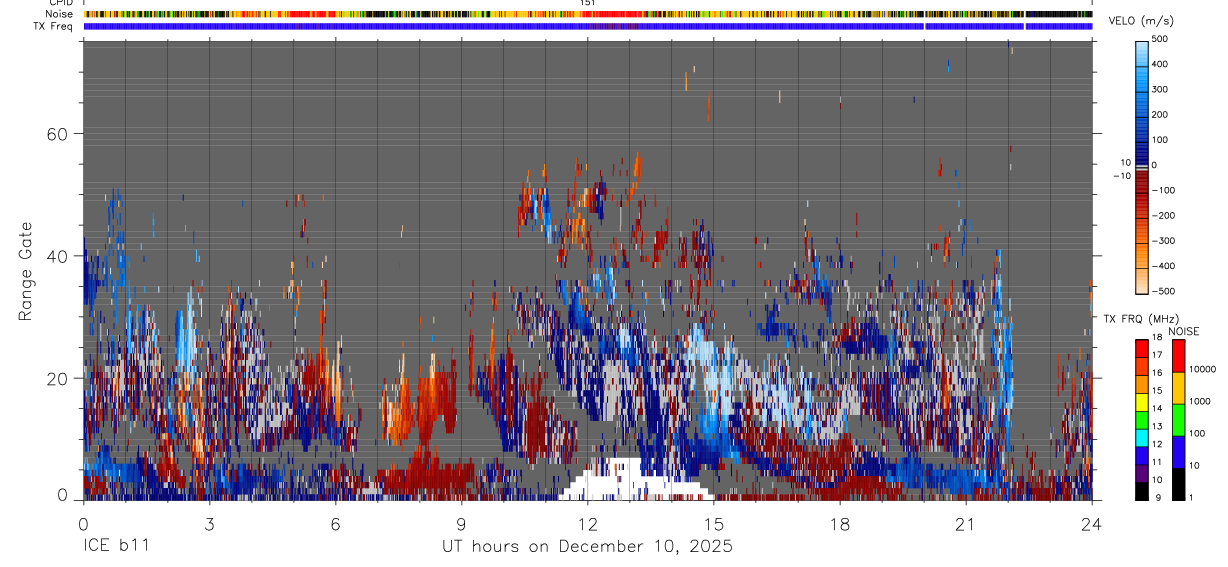The image size is (1228, 567).
Task: Click the NOISE legend title
Action: (x=1184, y=331)
